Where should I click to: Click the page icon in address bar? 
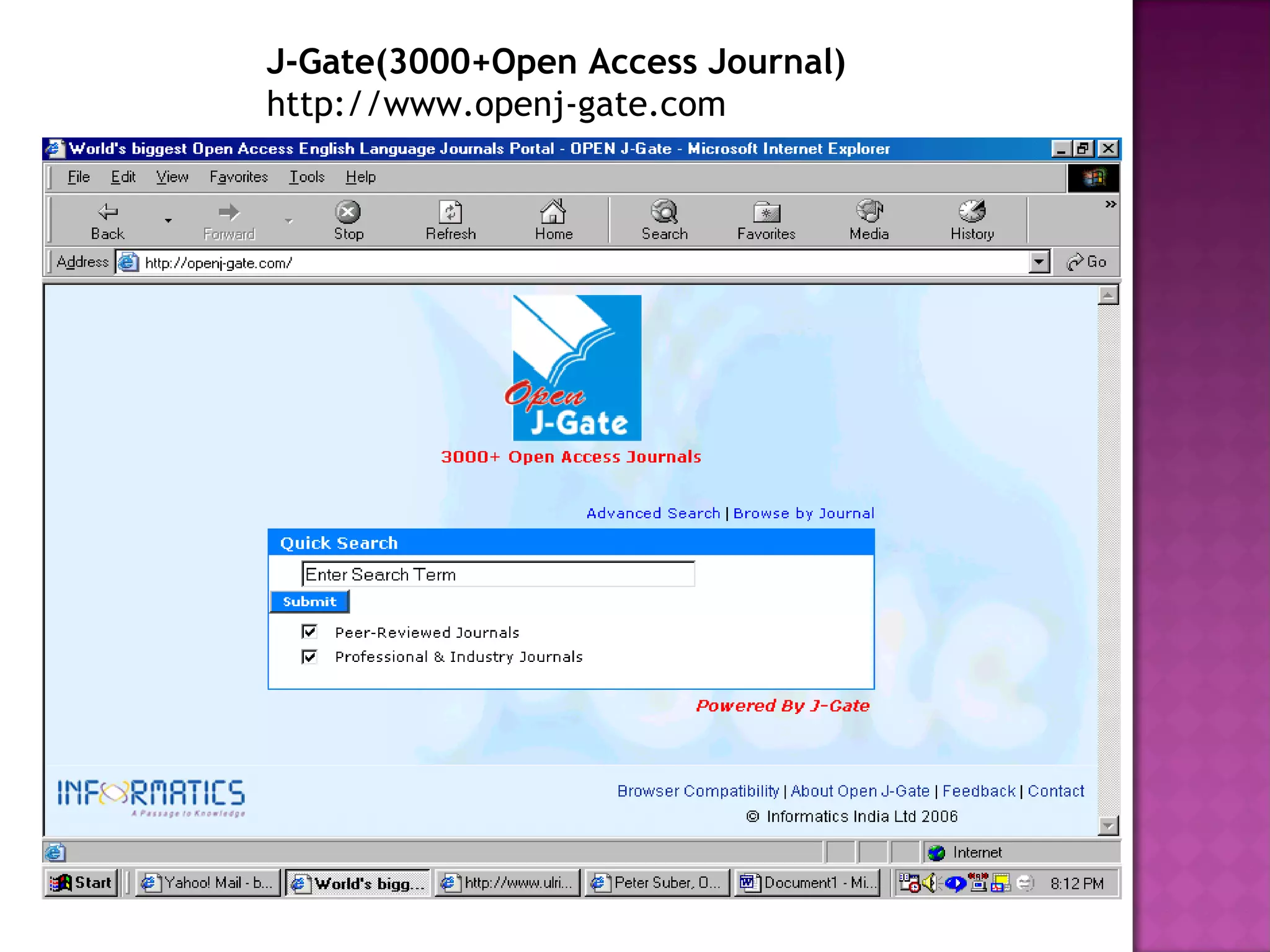tap(128, 262)
